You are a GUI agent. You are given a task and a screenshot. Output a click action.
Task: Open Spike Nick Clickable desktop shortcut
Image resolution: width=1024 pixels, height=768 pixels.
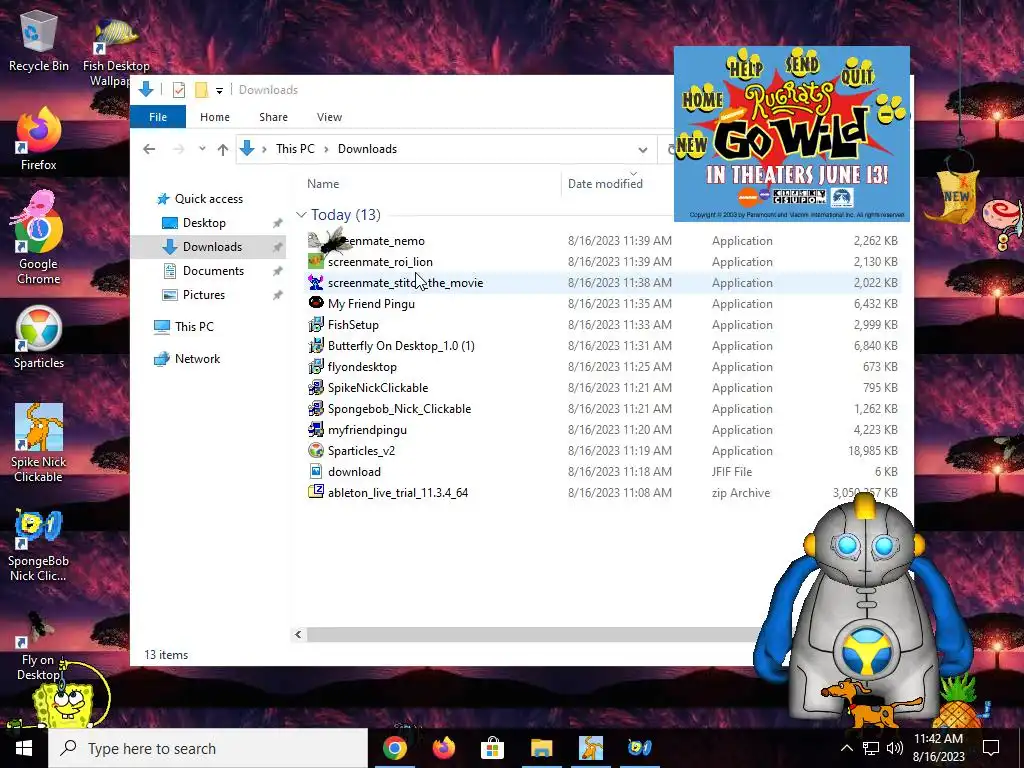point(39,441)
